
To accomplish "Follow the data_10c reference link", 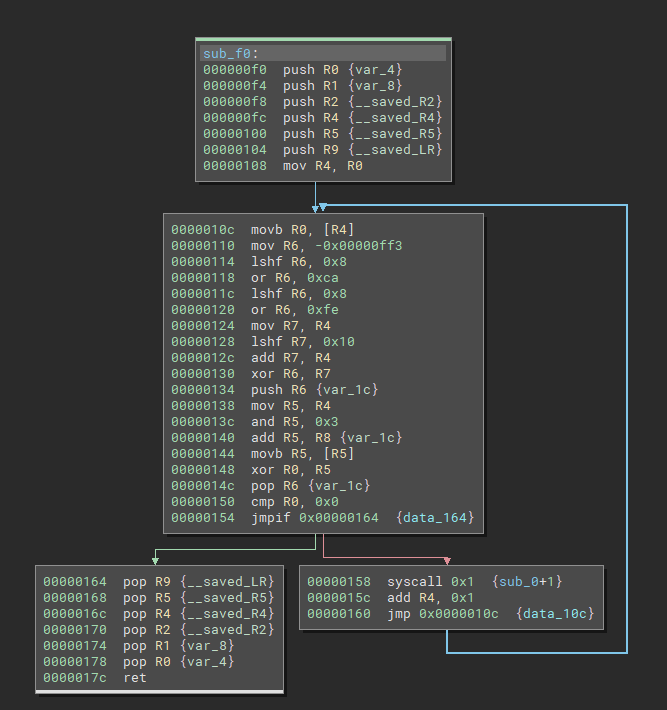I will [554, 614].
